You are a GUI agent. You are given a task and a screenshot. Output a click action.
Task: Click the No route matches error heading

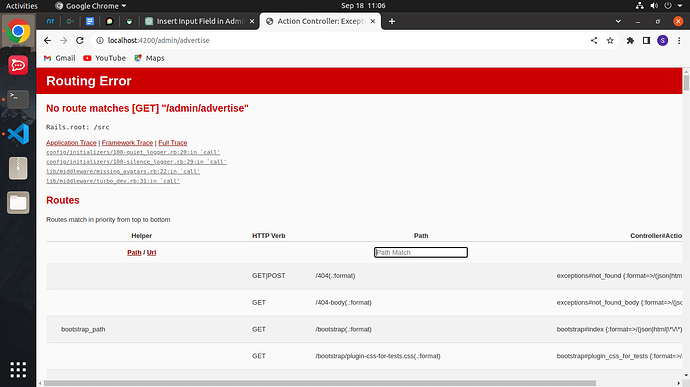147,108
